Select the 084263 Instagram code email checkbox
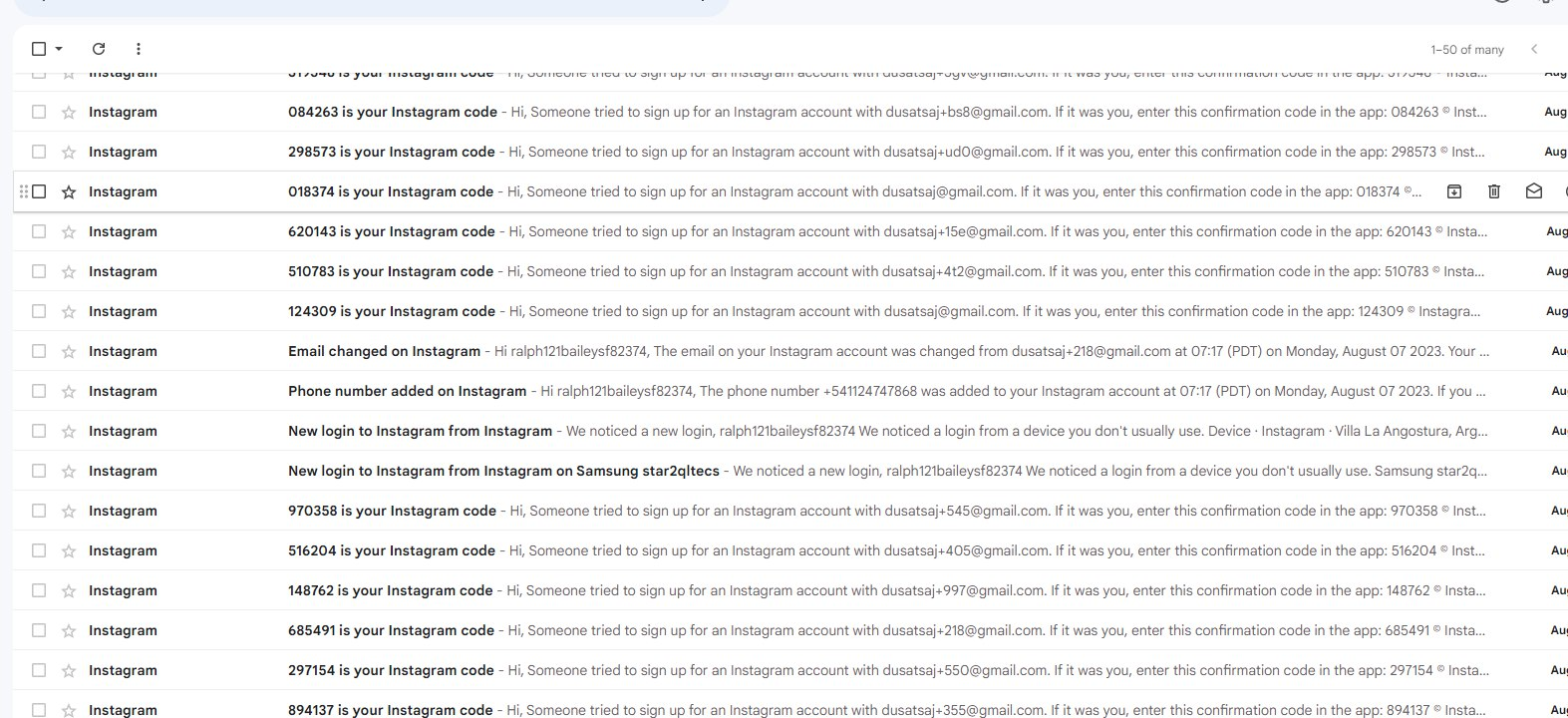Viewport: 1568px width, 718px height. point(39,112)
